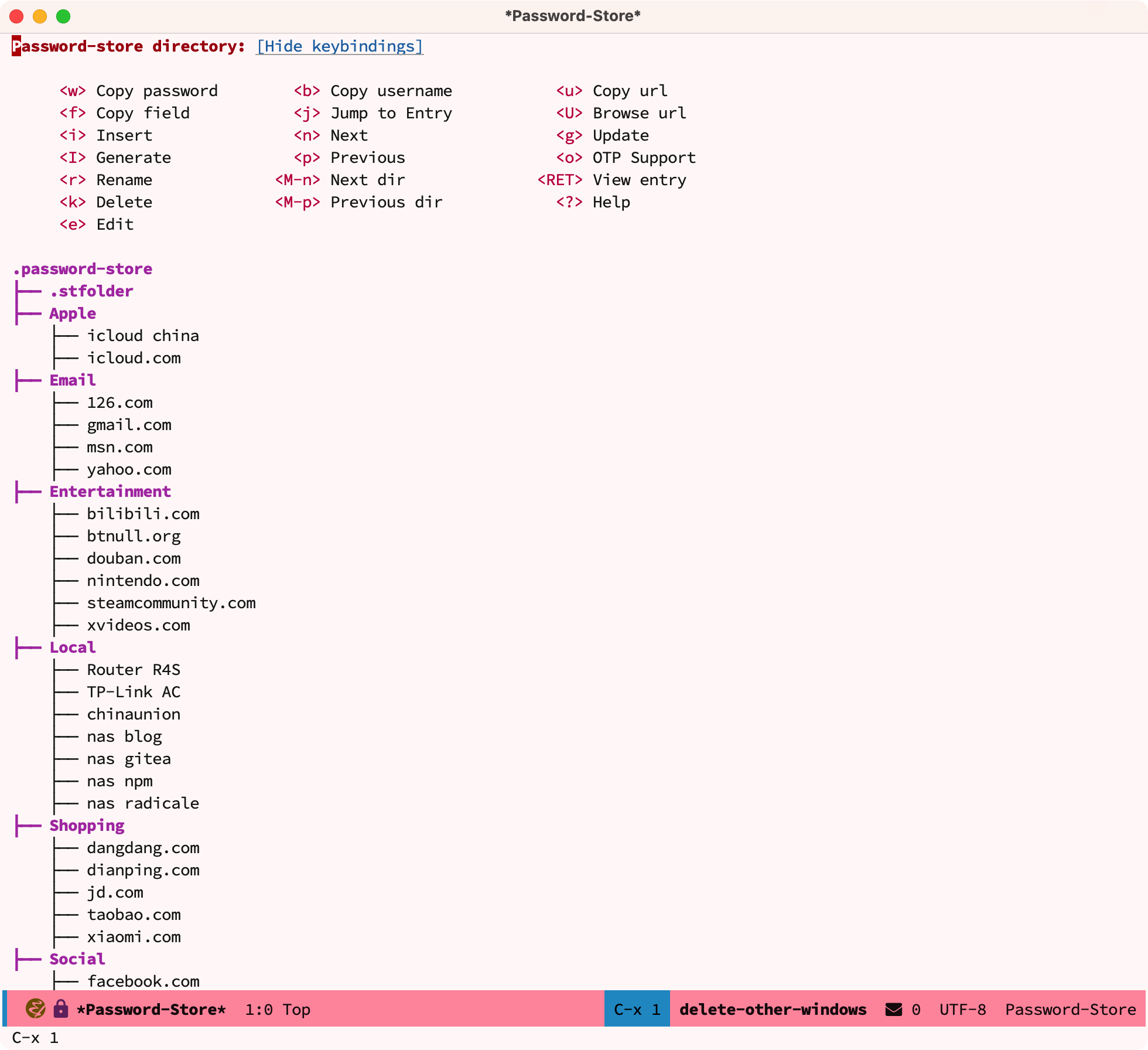
Task: Open the nas npm entry
Action: pos(119,781)
